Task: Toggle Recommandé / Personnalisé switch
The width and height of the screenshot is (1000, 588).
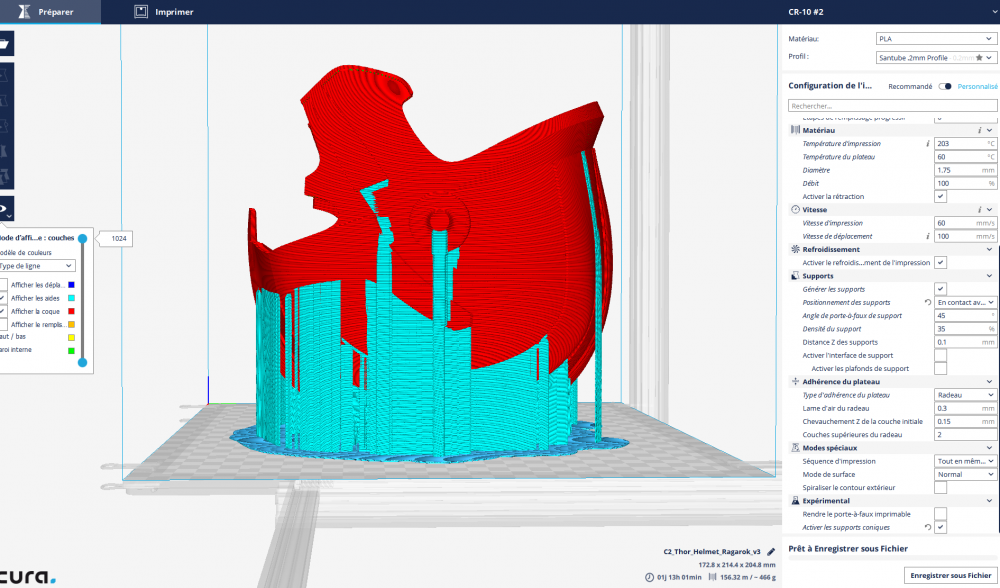Action: [x=945, y=87]
